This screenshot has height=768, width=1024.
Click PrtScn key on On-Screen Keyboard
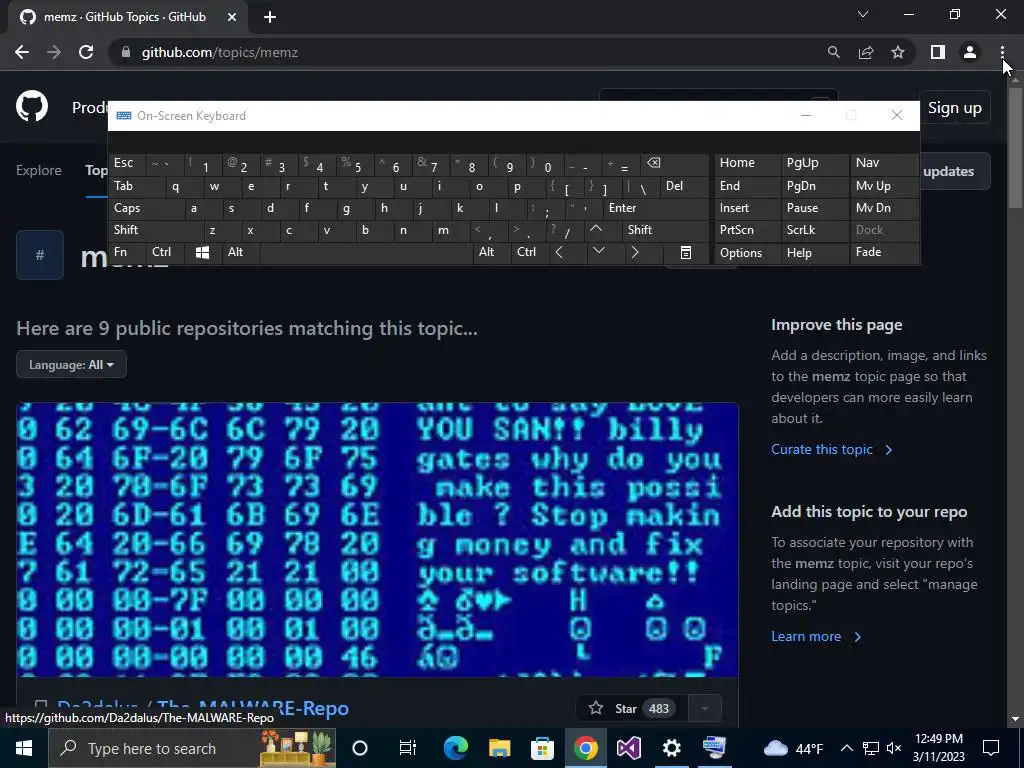[747, 229]
